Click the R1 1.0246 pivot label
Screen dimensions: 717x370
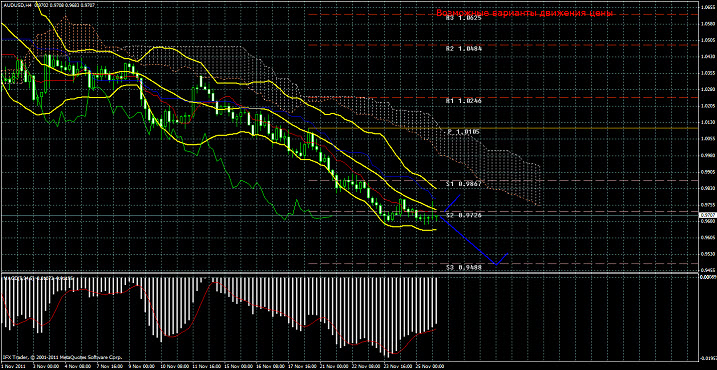pyautogui.click(x=463, y=100)
